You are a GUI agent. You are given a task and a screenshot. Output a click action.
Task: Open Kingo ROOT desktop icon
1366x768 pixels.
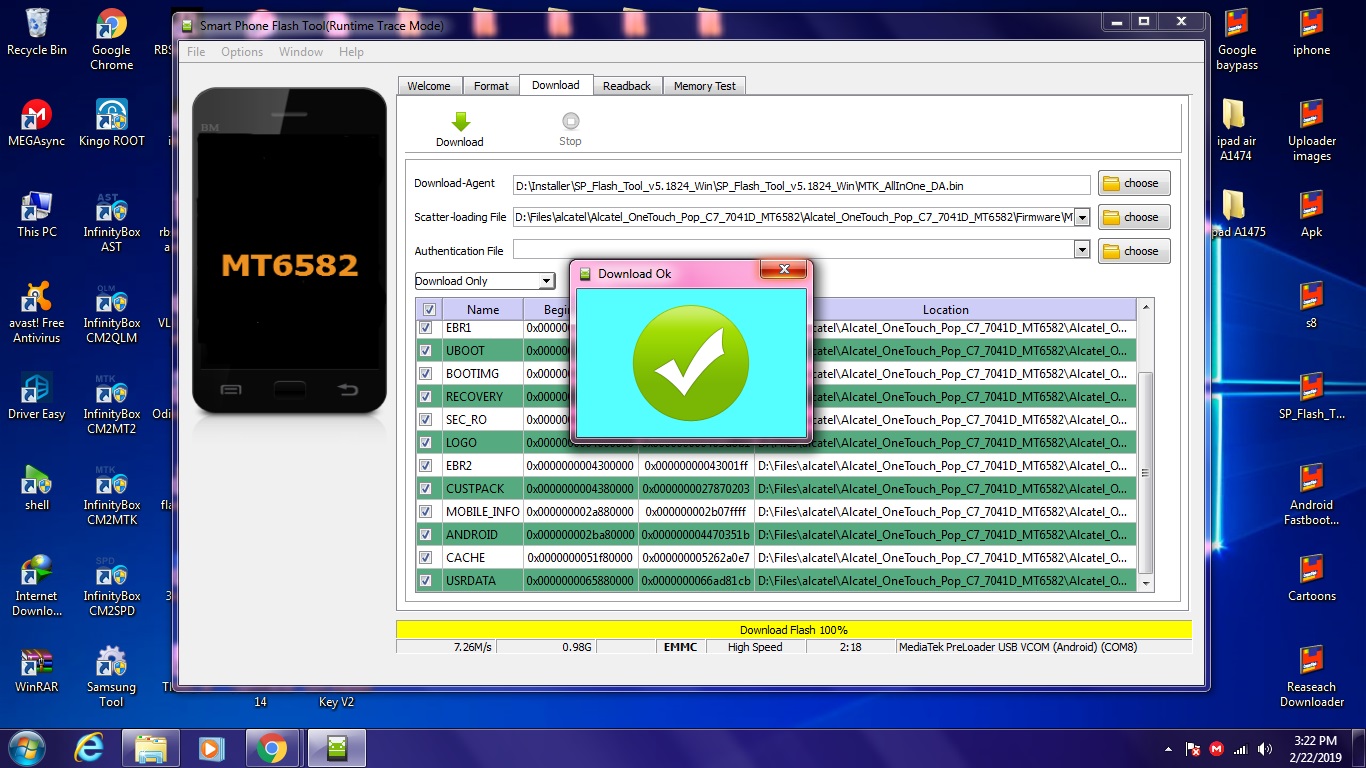coord(111,123)
